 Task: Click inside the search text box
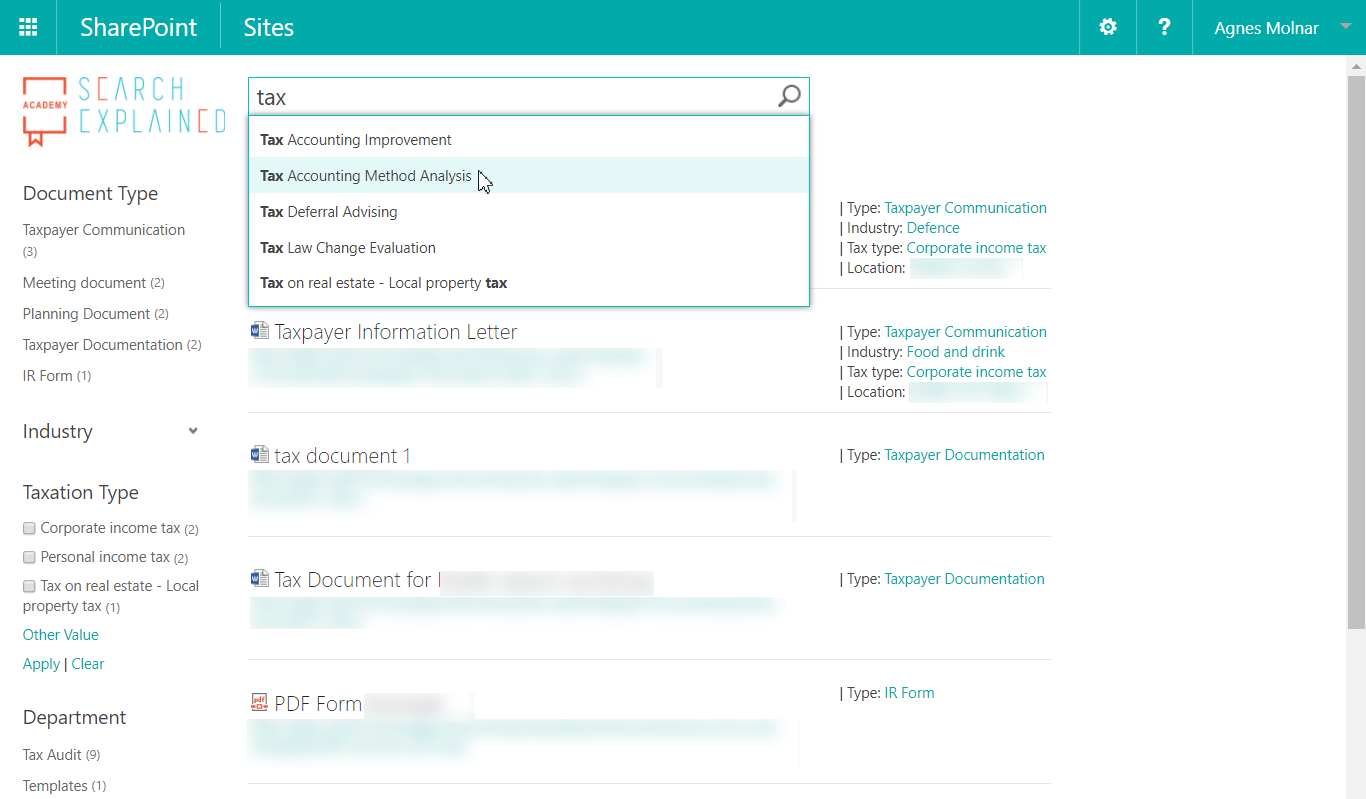(x=510, y=97)
